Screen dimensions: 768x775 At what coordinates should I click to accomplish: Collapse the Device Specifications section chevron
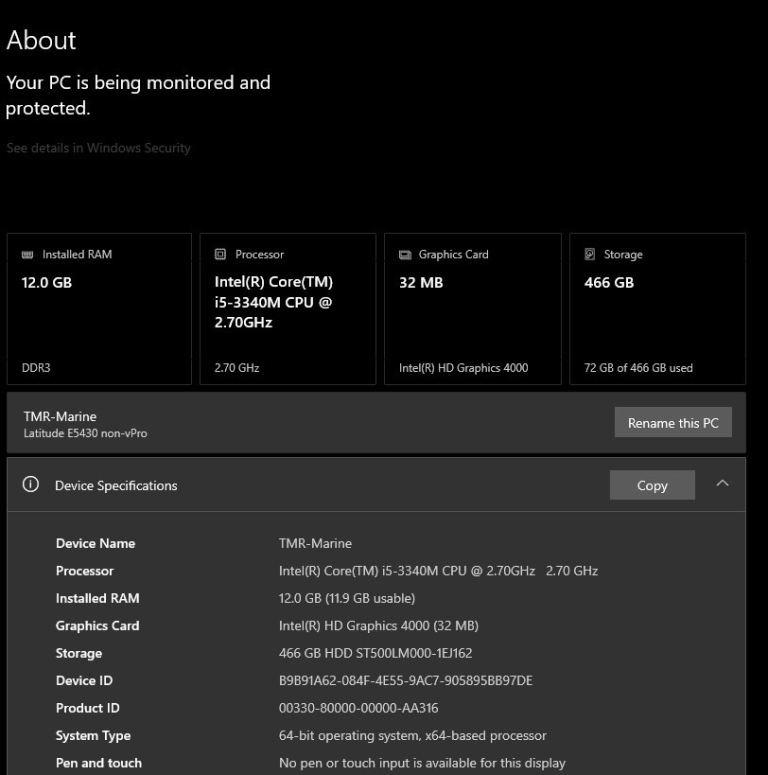tap(723, 484)
